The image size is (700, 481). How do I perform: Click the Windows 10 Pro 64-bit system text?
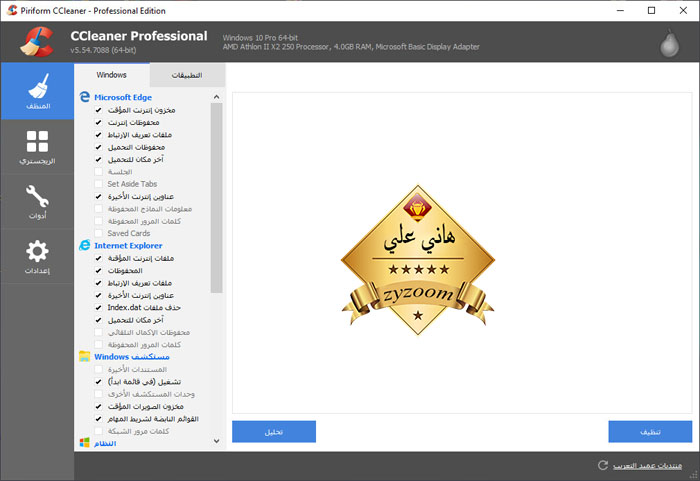pos(260,38)
